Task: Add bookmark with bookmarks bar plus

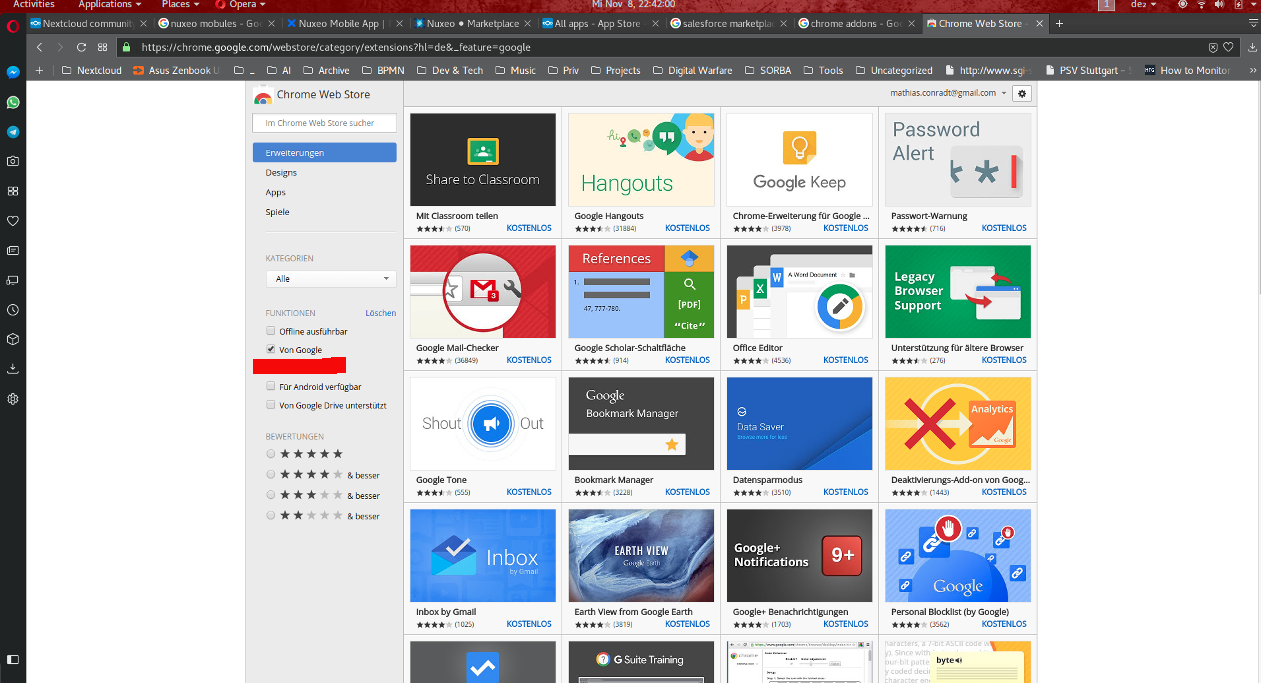Action: click(x=39, y=71)
